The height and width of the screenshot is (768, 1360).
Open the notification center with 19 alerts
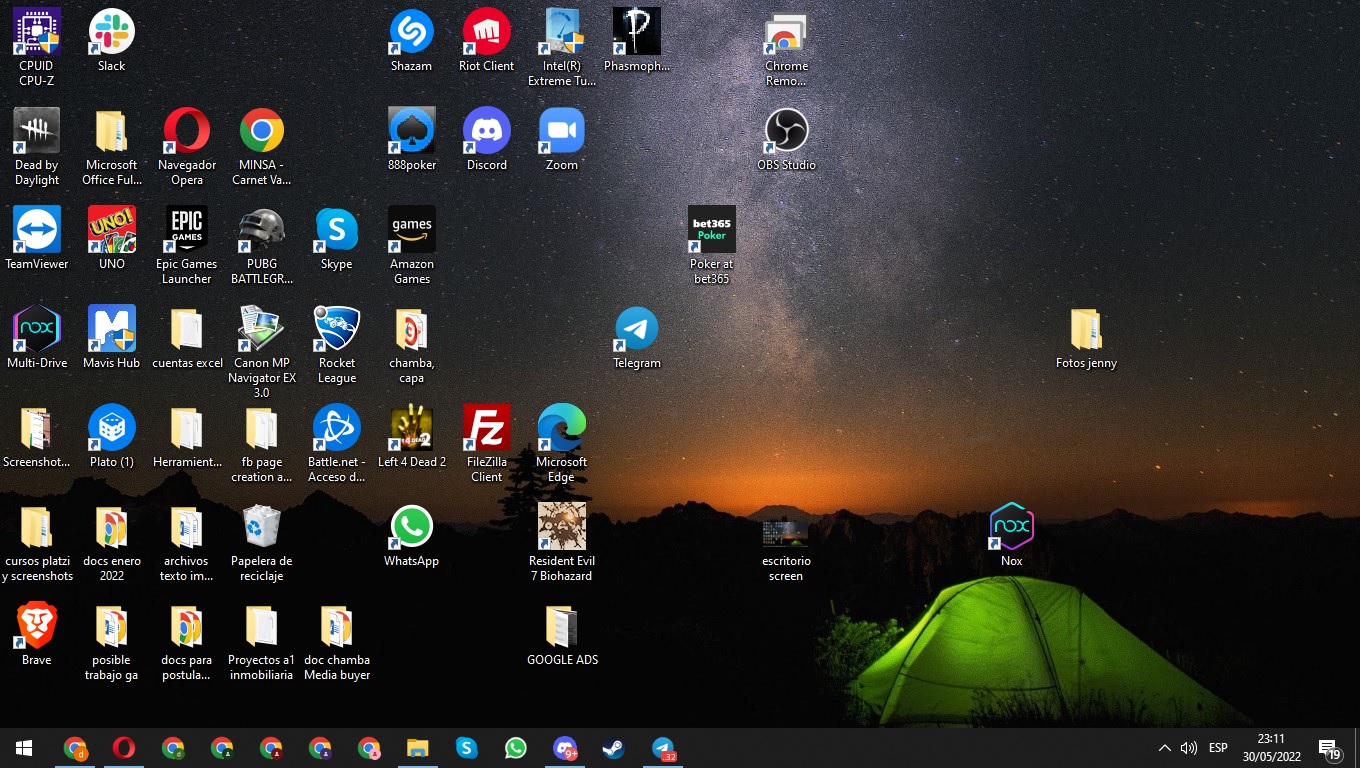coord(1329,748)
